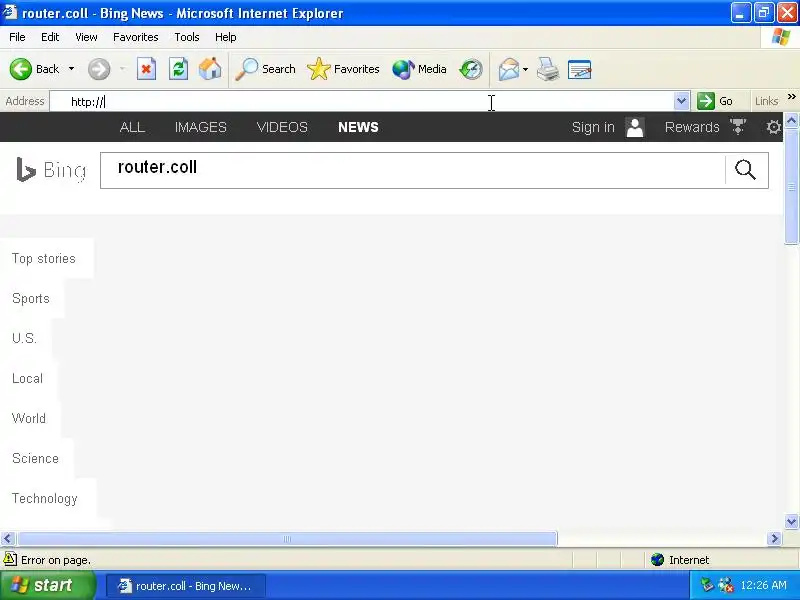Click the Mail envelope icon
800x600 pixels.
tap(509, 69)
